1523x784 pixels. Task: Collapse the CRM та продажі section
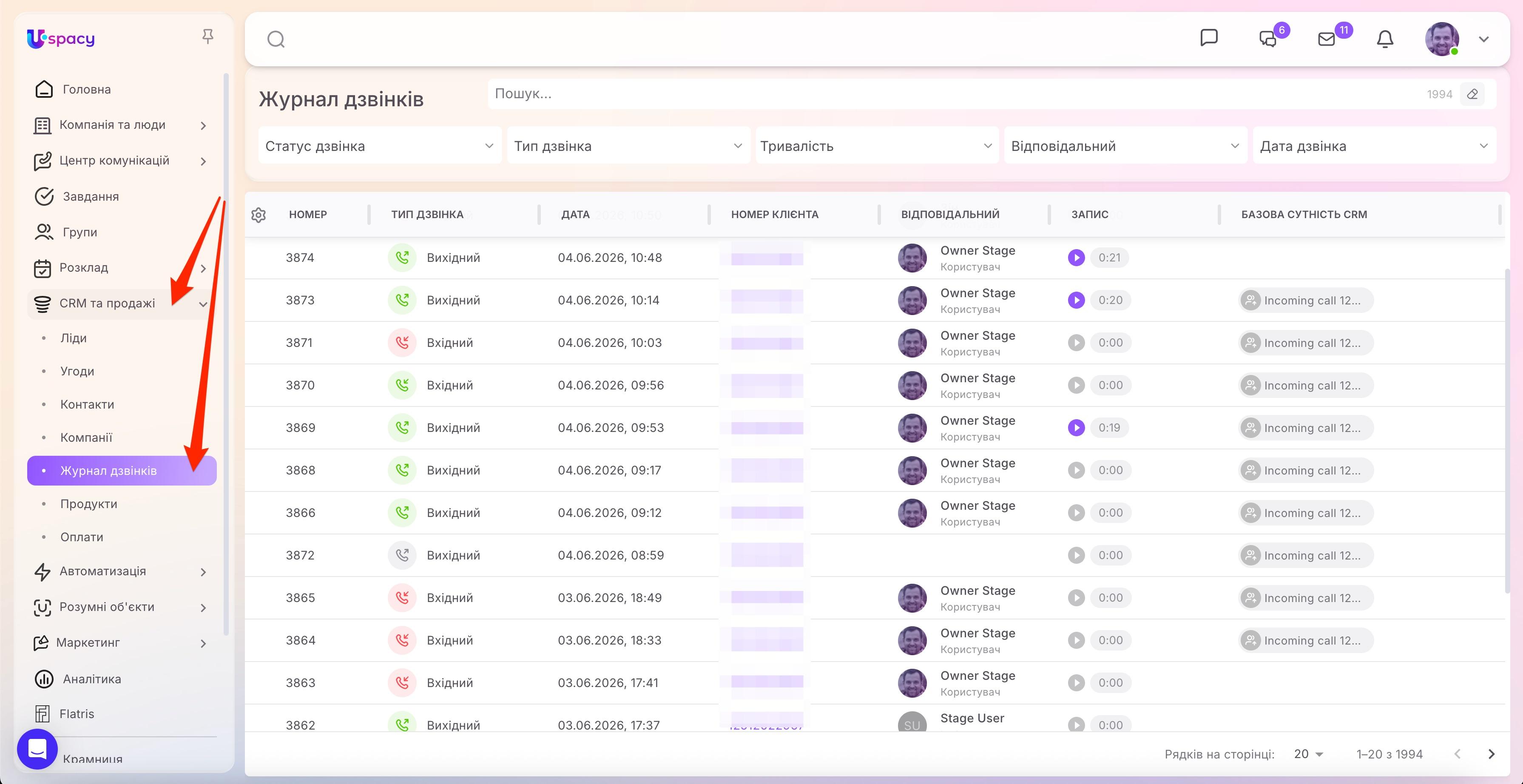point(203,304)
